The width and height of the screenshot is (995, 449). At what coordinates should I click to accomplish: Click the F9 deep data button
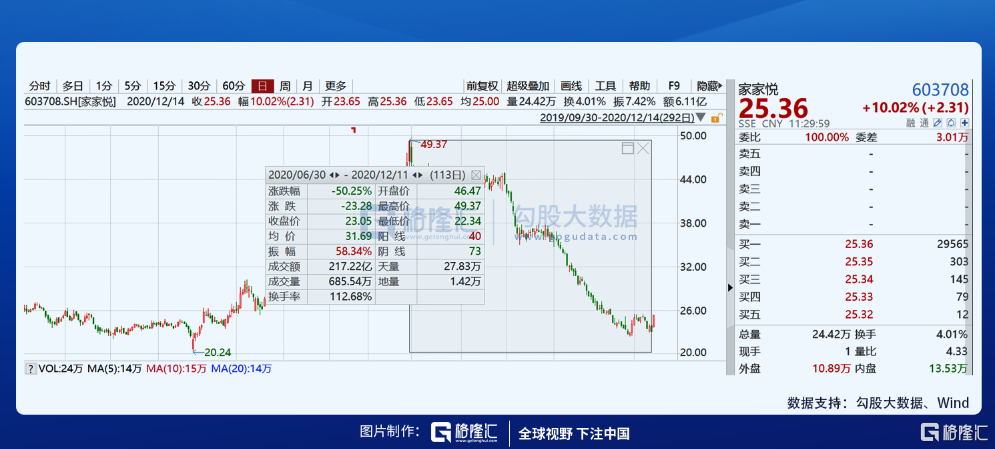click(x=674, y=86)
